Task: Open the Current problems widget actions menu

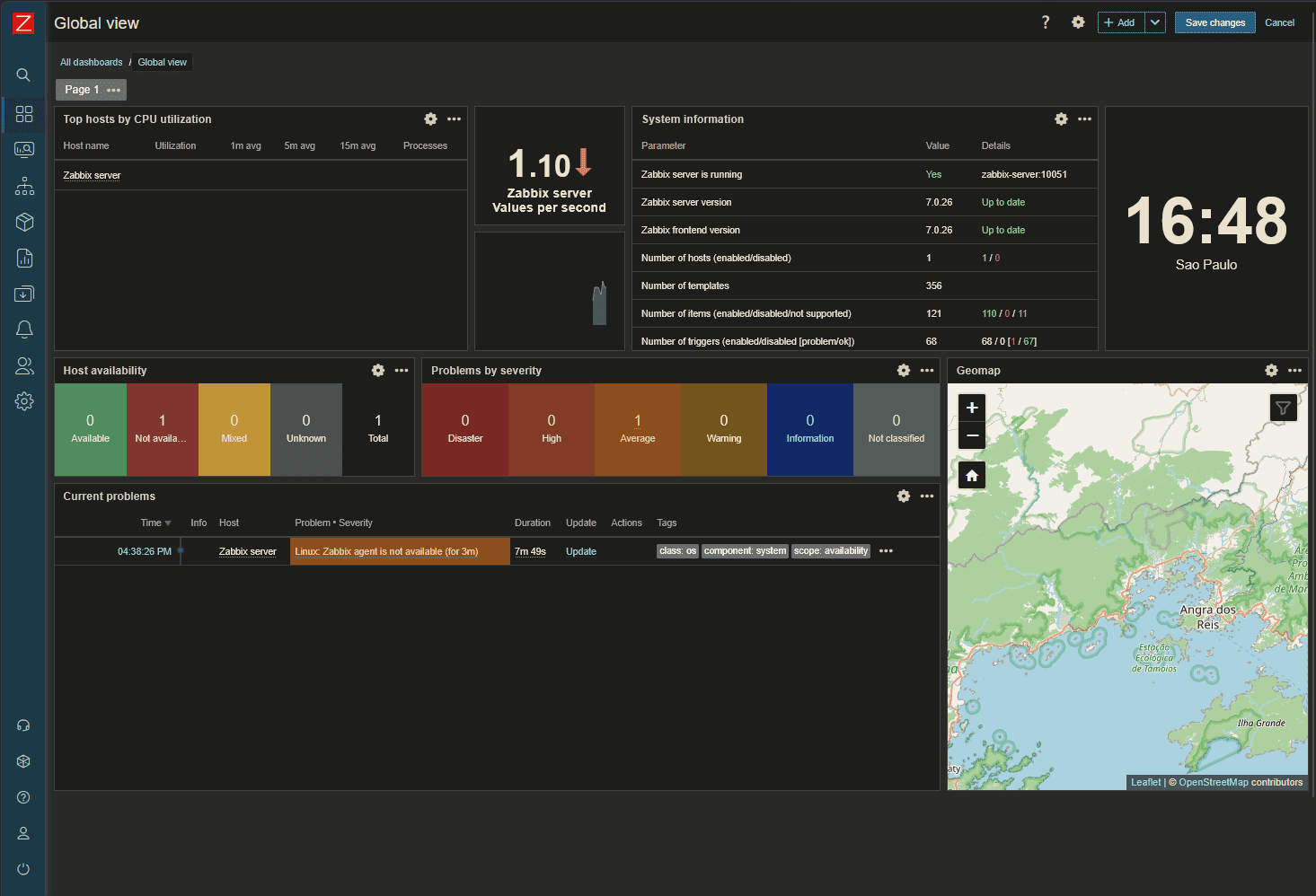Action: 927,496
